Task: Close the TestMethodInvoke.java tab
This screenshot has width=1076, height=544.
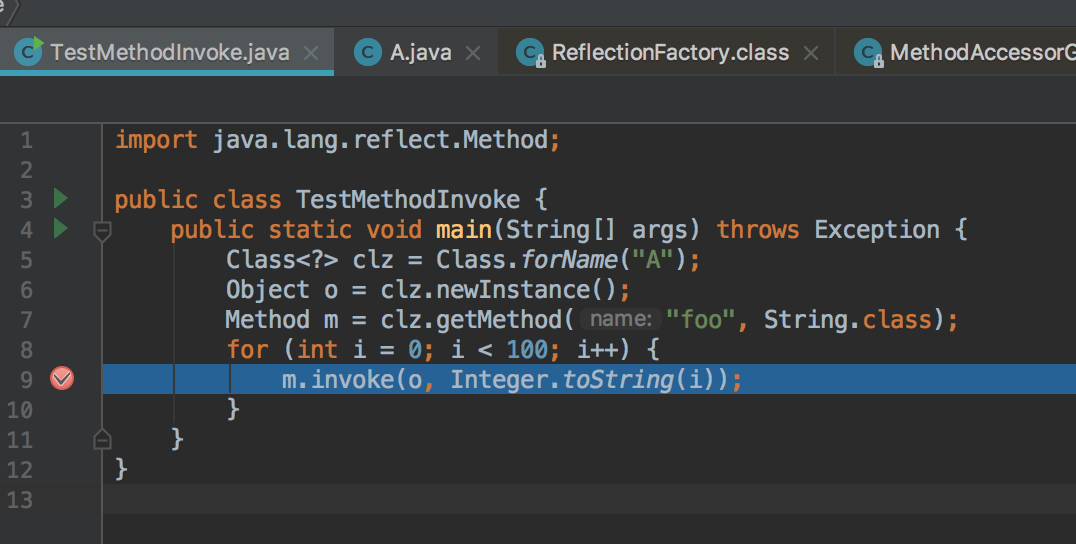Action: (x=311, y=53)
